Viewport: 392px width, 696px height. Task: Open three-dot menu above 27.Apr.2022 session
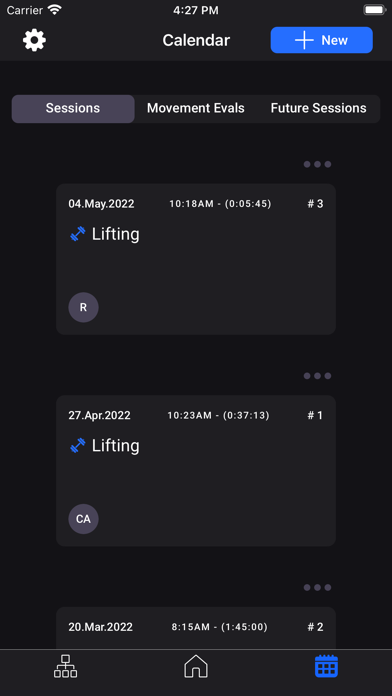click(x=317, y=376)
